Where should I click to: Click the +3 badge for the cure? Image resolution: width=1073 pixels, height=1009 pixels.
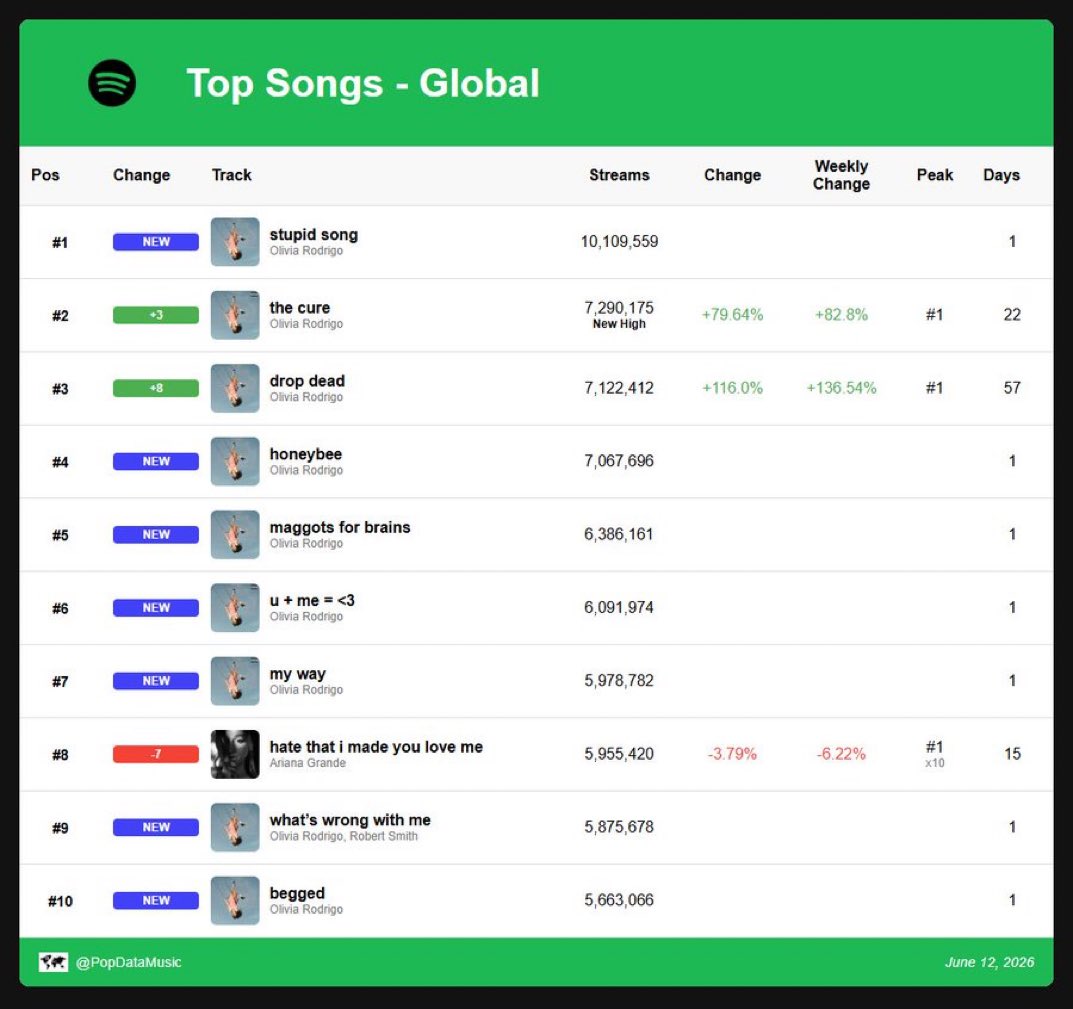pyautogui.click(x=156, y=315)
